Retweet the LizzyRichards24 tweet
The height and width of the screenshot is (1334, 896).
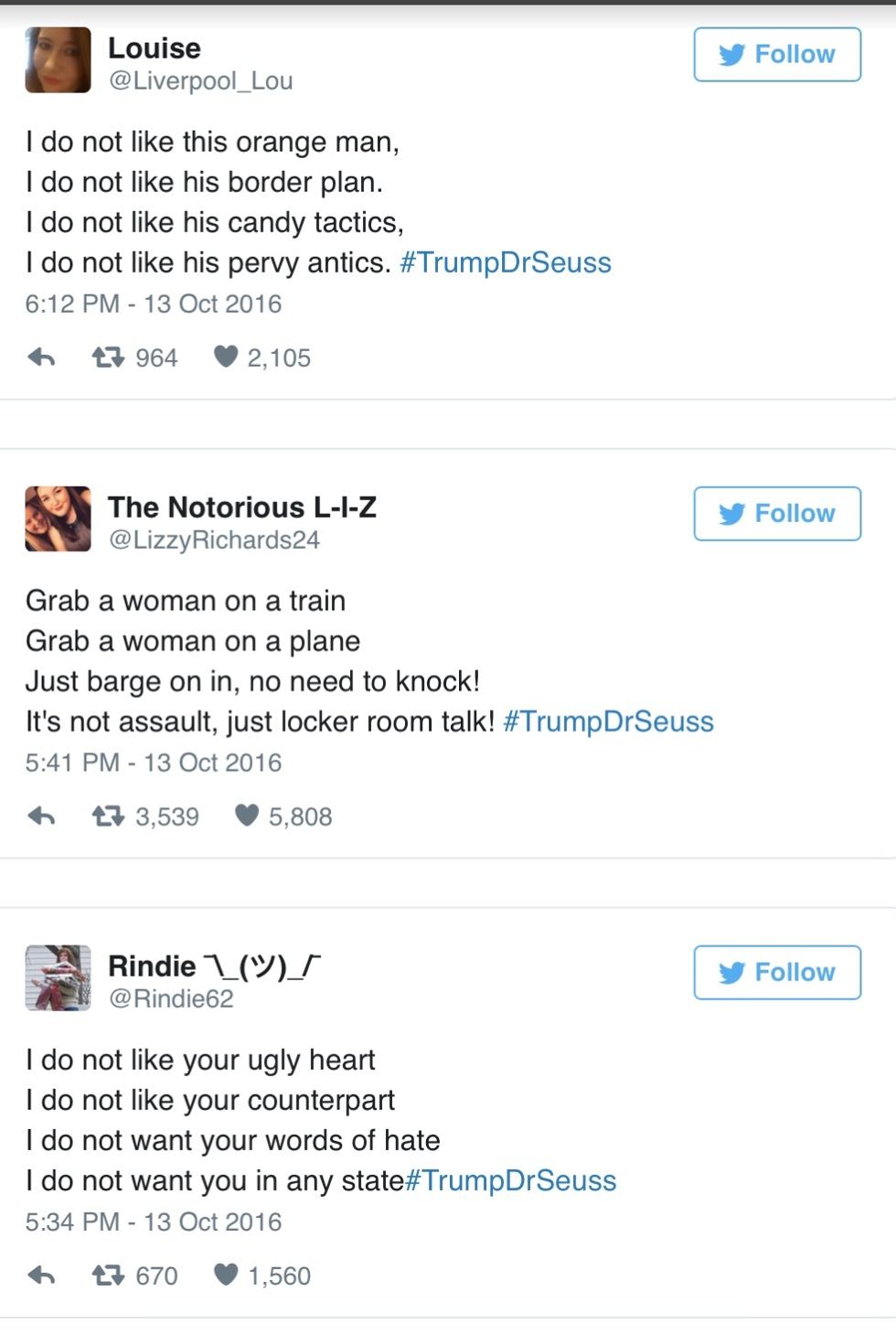coord(108,816)
